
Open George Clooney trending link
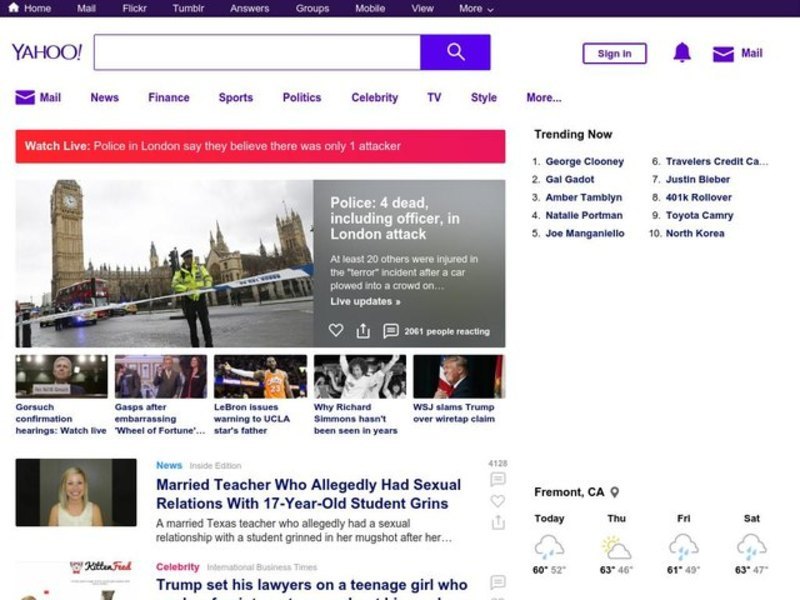point(584,161)
